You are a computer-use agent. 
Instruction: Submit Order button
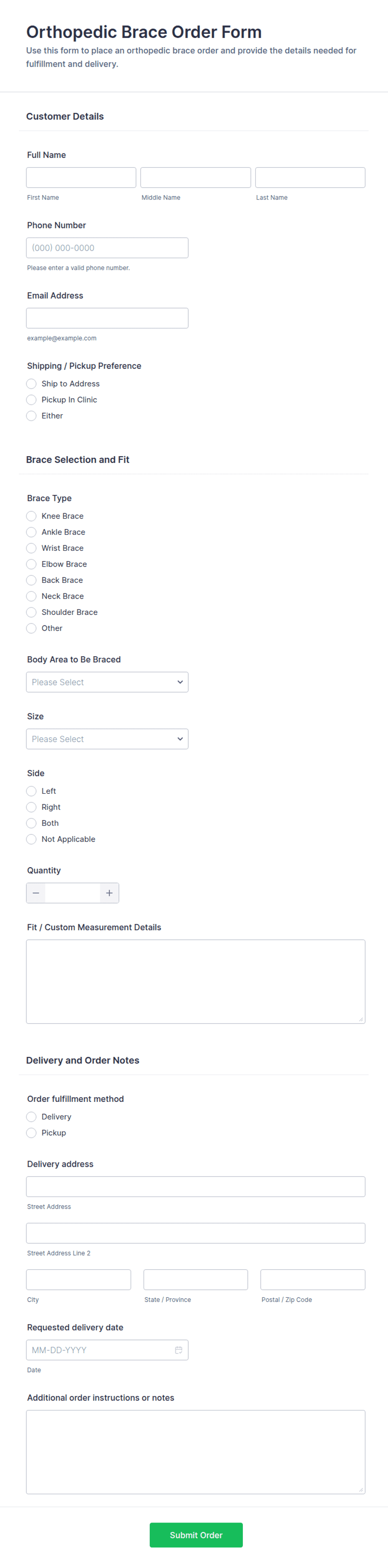pyautogui.click(x=196, y=1535)
